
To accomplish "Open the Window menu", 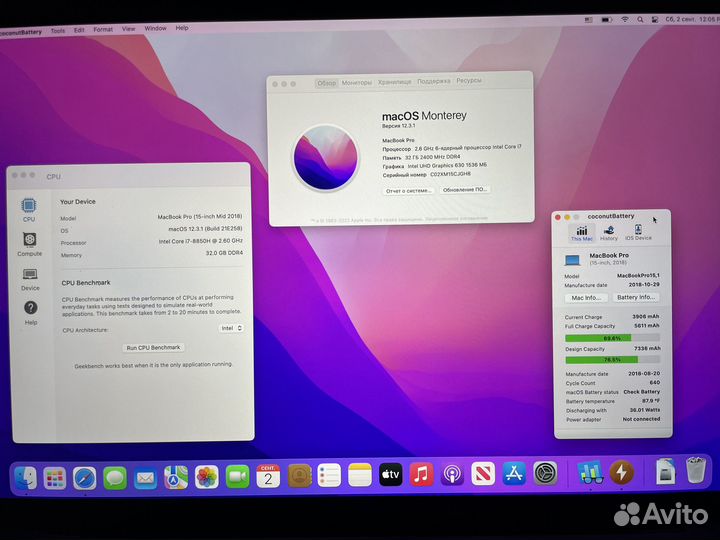I will pos(155,28).
